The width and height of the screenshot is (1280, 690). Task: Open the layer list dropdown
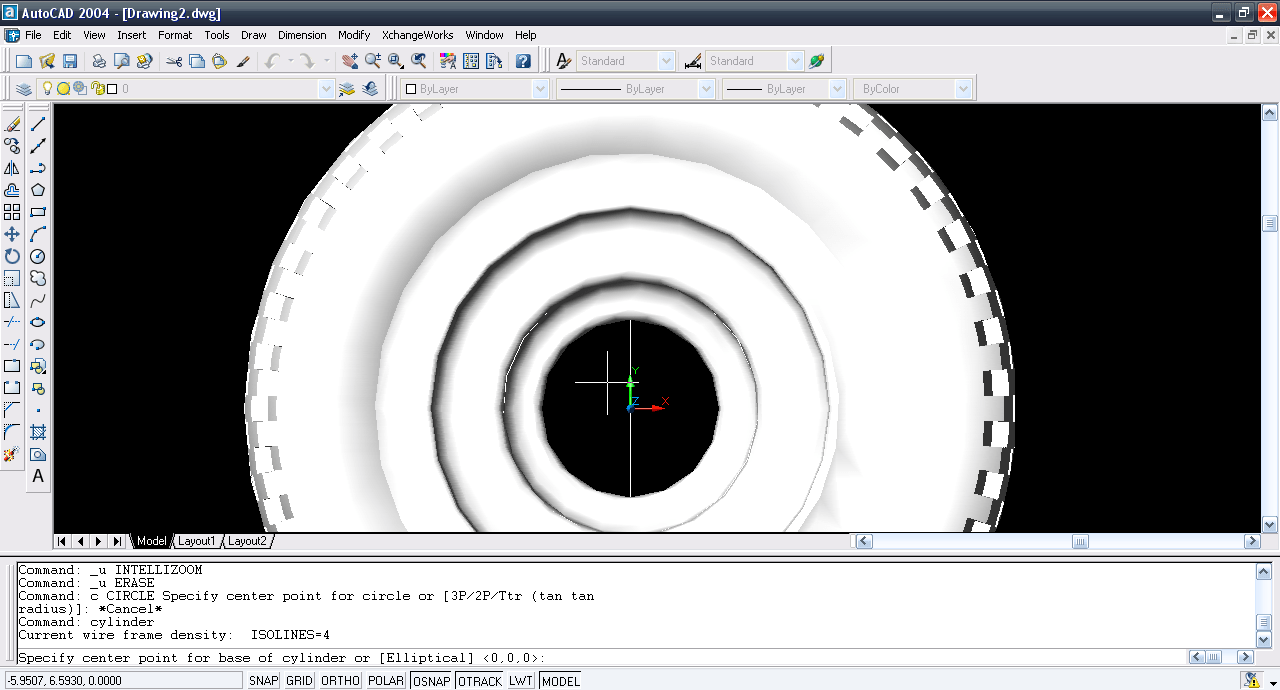tap(326, 89)
